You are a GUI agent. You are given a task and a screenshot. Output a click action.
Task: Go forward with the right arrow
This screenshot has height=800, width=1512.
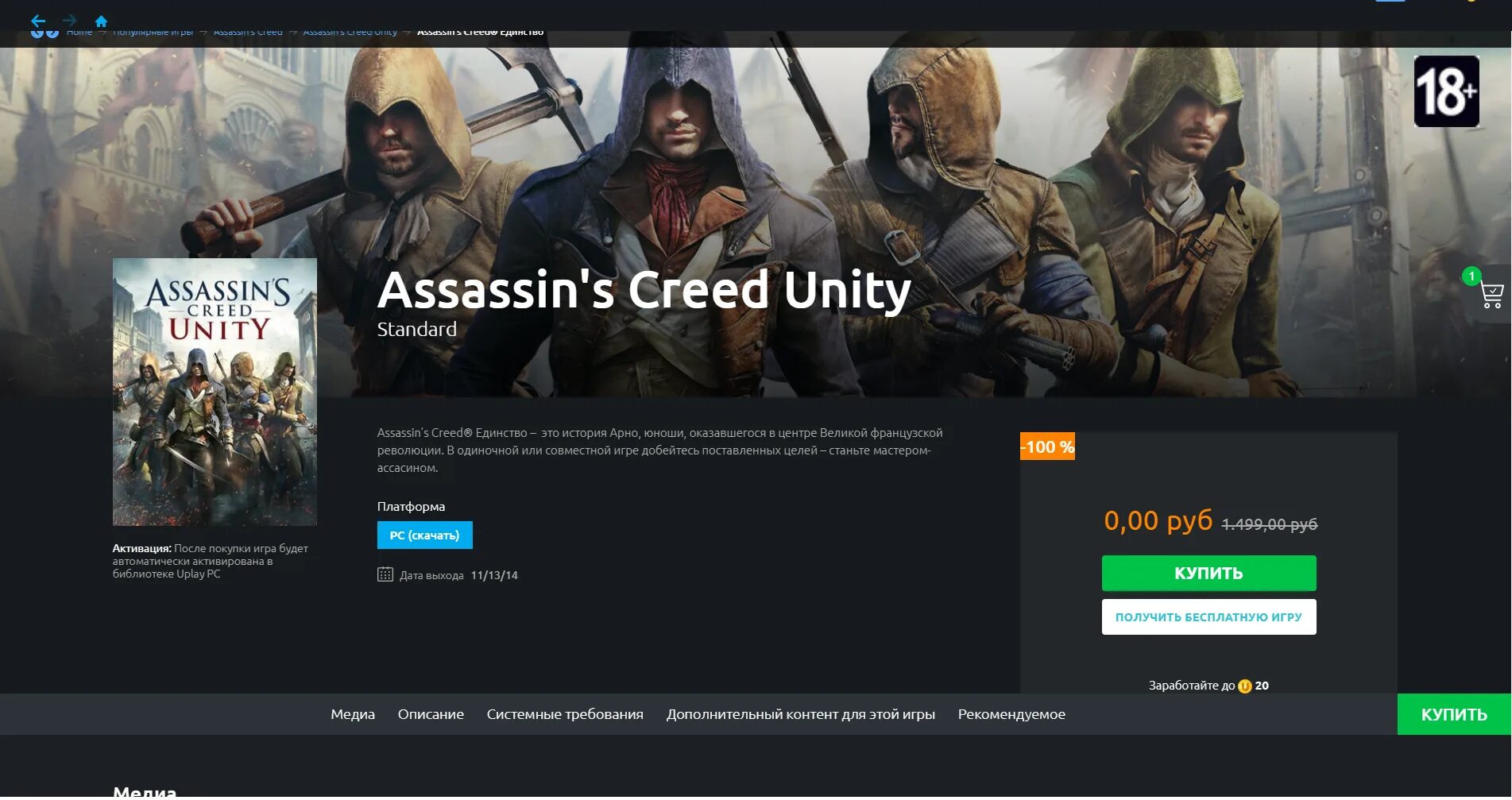point(70,21)
